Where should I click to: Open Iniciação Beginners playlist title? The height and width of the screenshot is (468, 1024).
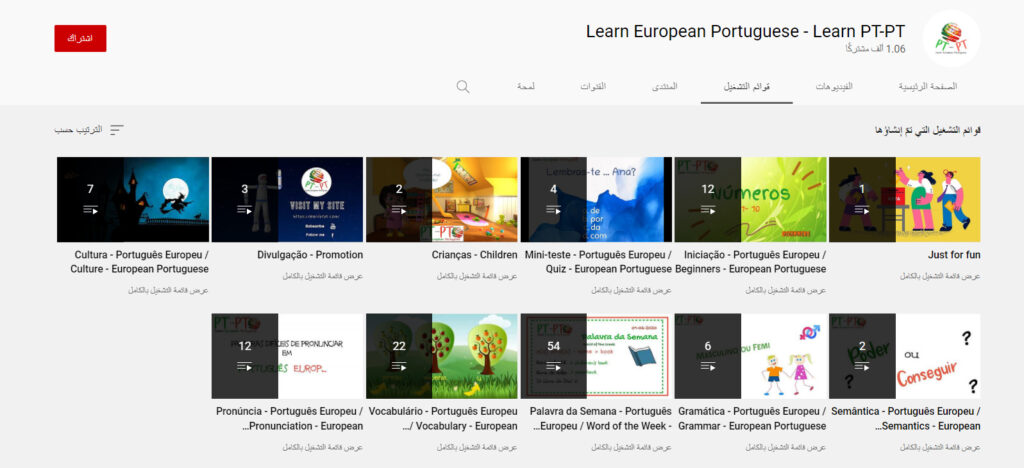[x=750, y=262]
